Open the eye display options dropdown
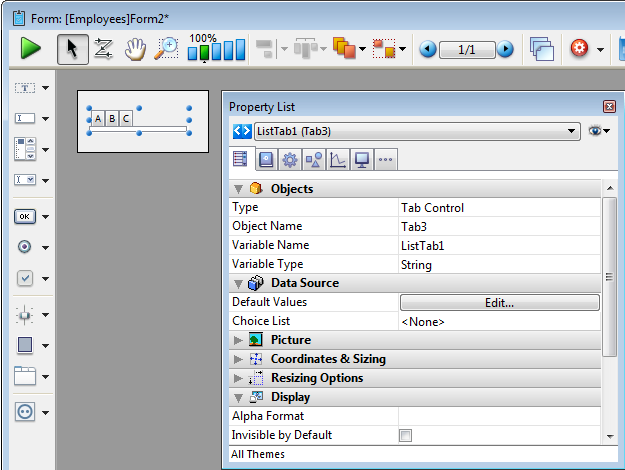The width and height of the screenshot is (625, 470). click(x=599, y=131)
